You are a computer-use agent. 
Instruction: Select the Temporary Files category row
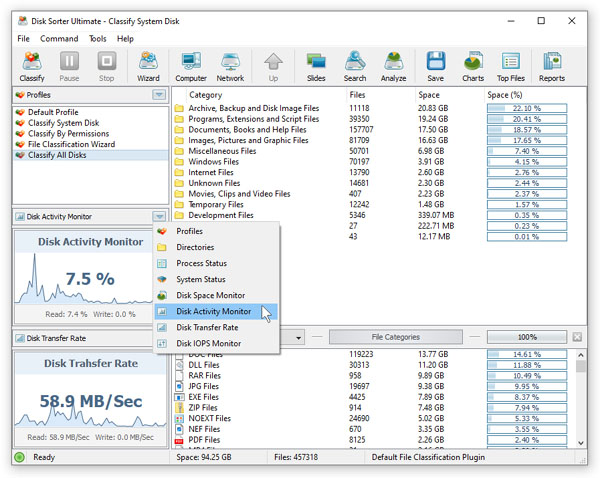click(x=370, y=205)
